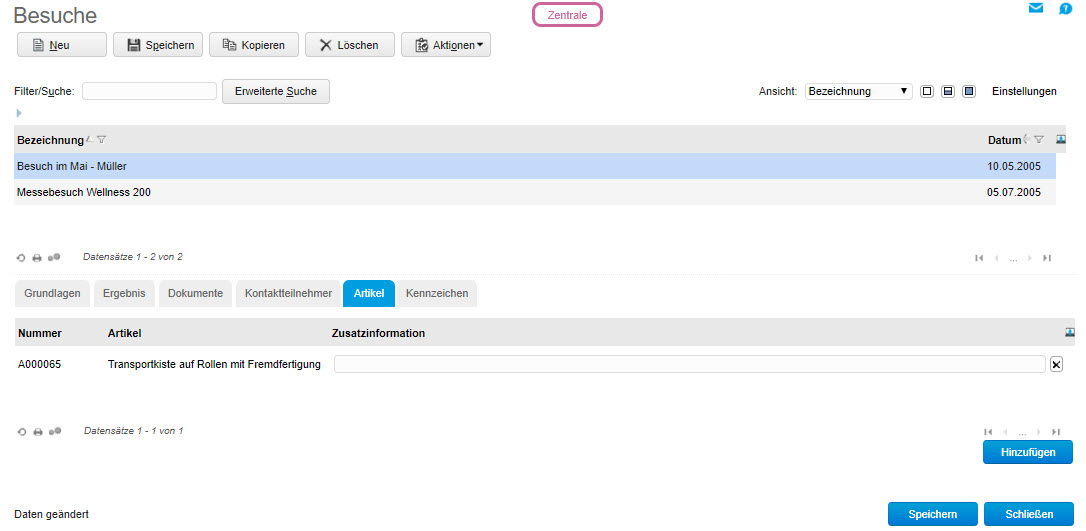The width and height of the screenshot is (1086, 531).
Task: Click the filter funnel icon beside Bezeichnung
Action: [101, 140]
